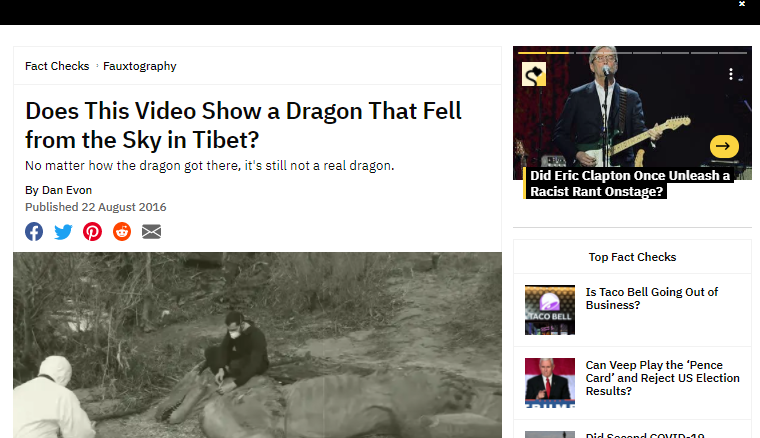This screenshot has width=760, height=438.
Task: Open author Dan Evon's page
Action: pyautogui.click(x=67, y=190)
